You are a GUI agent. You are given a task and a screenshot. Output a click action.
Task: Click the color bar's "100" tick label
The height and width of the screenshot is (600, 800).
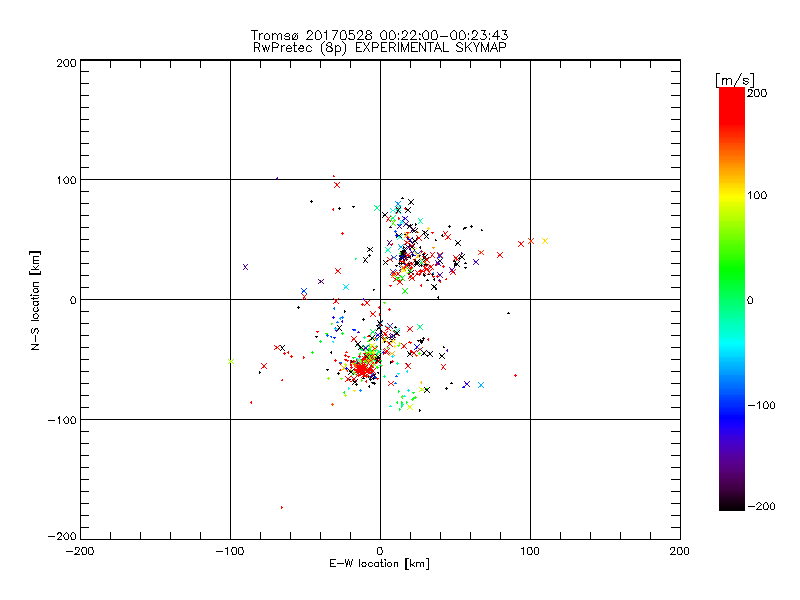[757, 195]
